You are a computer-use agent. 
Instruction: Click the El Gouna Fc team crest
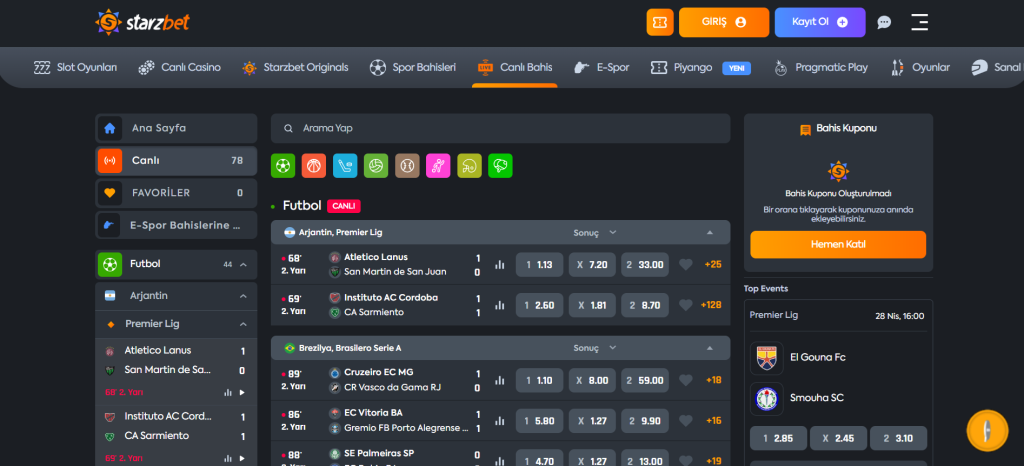(x=767, y=358)
